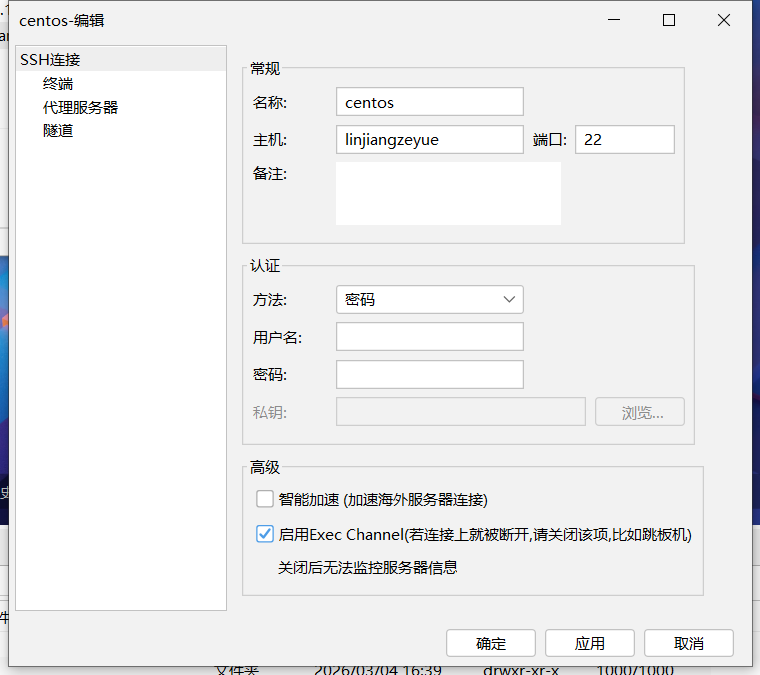Image resolution: width=760 pixels, height=675 pixels.
Task: Click the 名称 field containing centos
Action: 430,102
